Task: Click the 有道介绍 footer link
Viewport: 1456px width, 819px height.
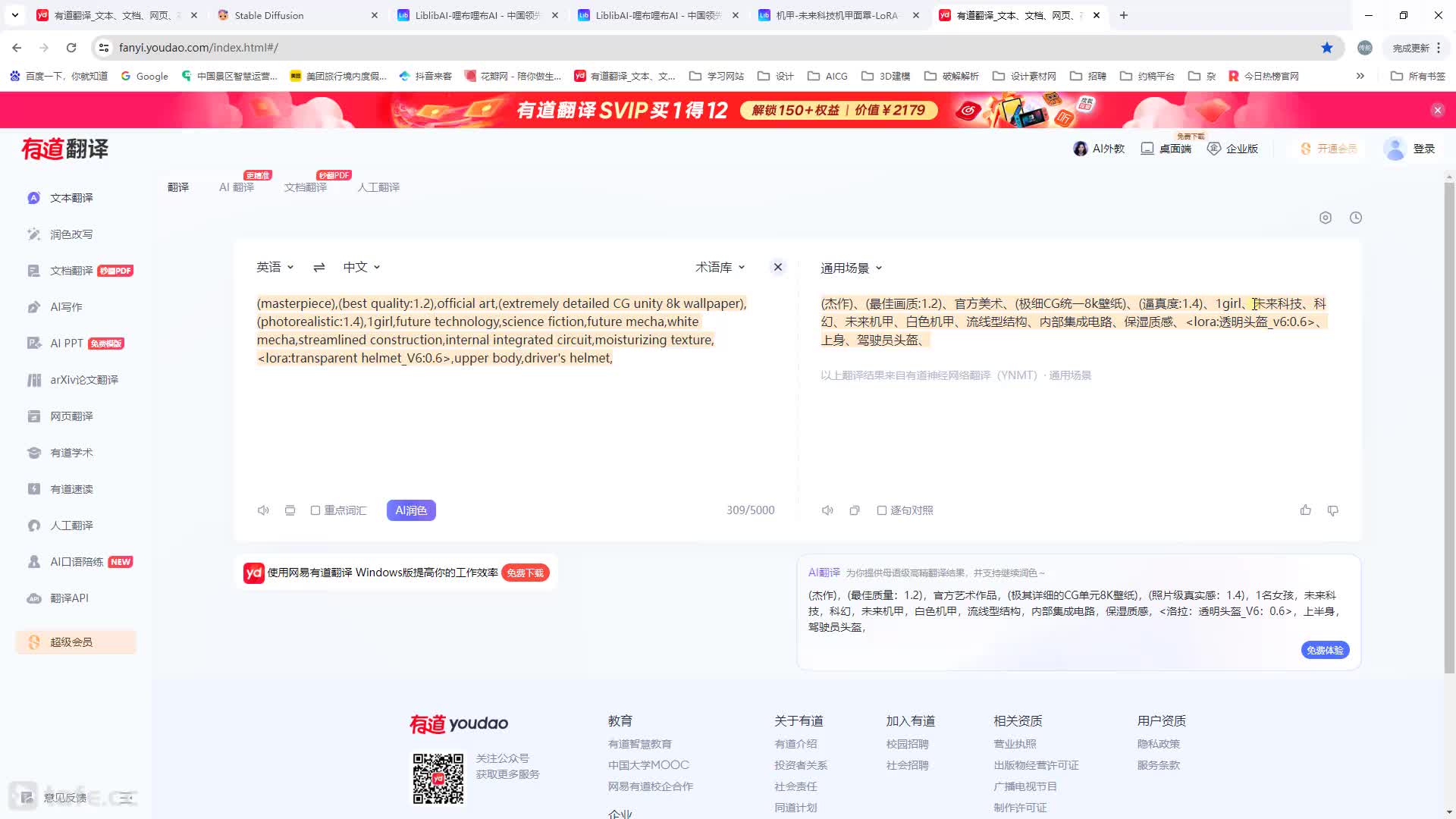Action: click(x=795, y=744)
